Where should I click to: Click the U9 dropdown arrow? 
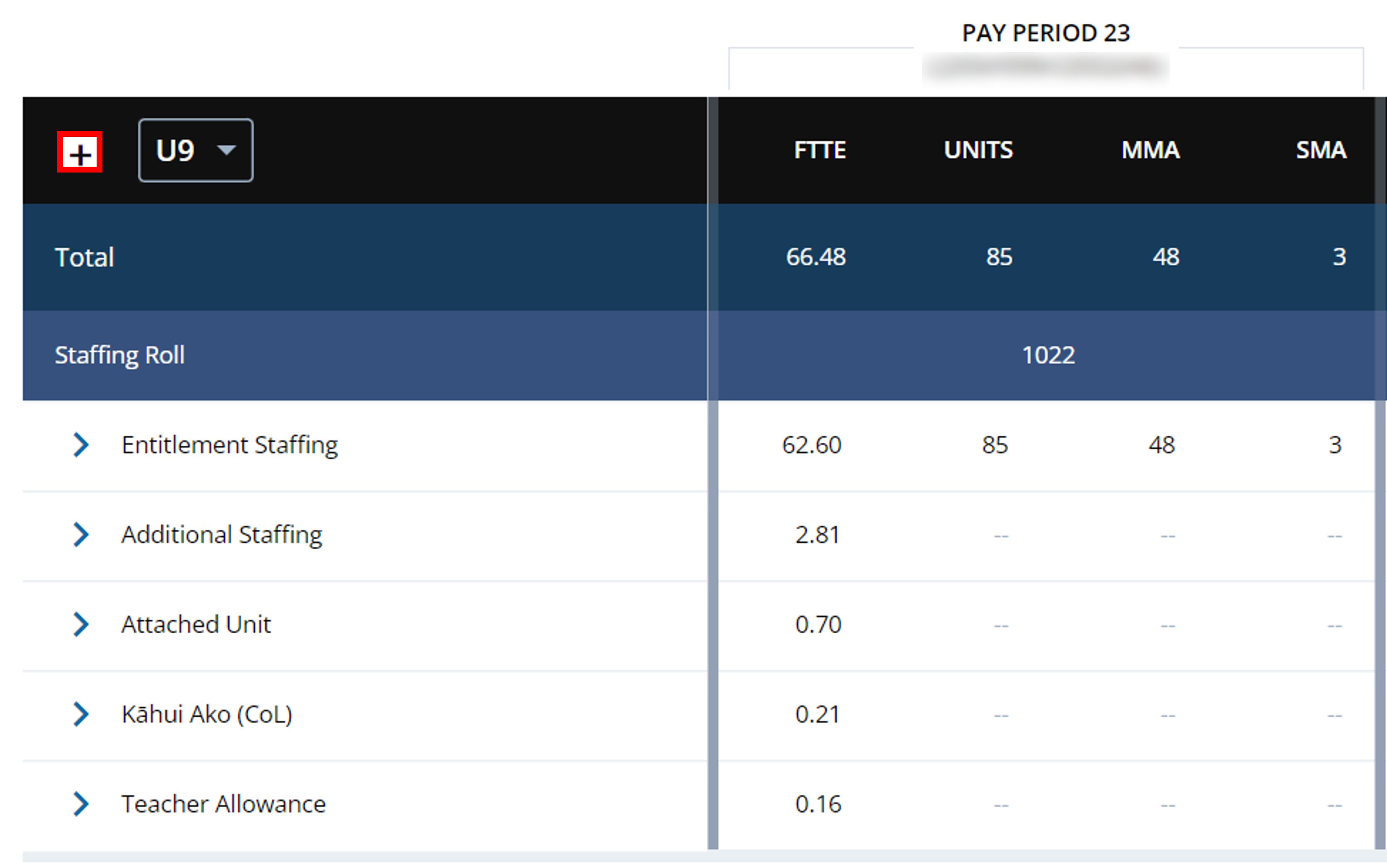tap(227, 151)
